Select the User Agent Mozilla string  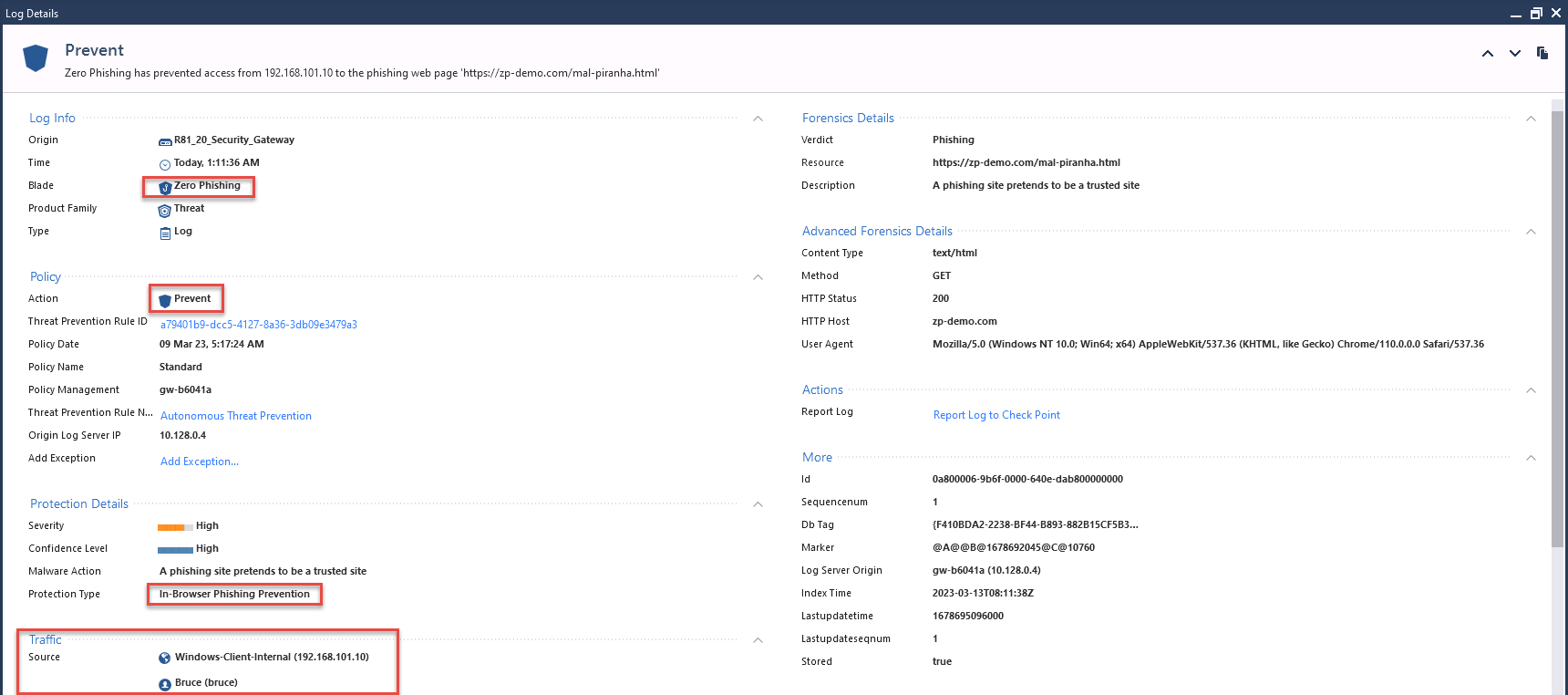(x=1208, y=344)
